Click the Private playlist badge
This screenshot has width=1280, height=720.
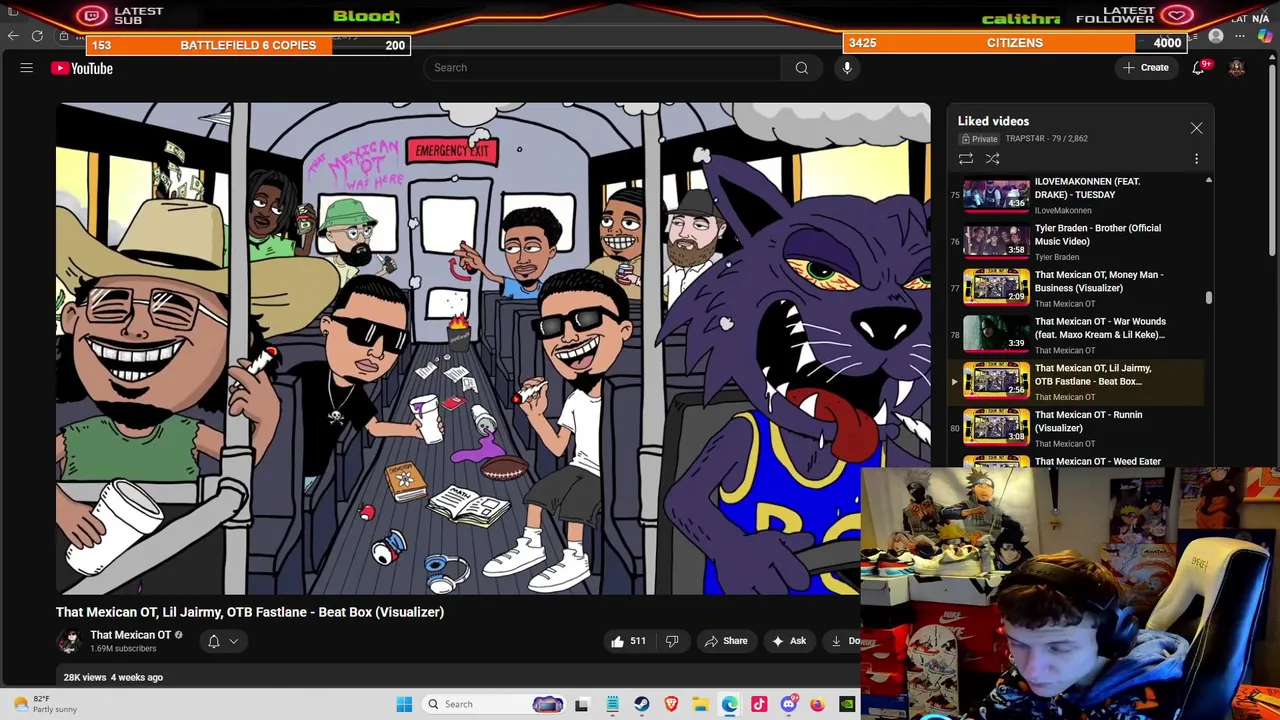point(980,139)
